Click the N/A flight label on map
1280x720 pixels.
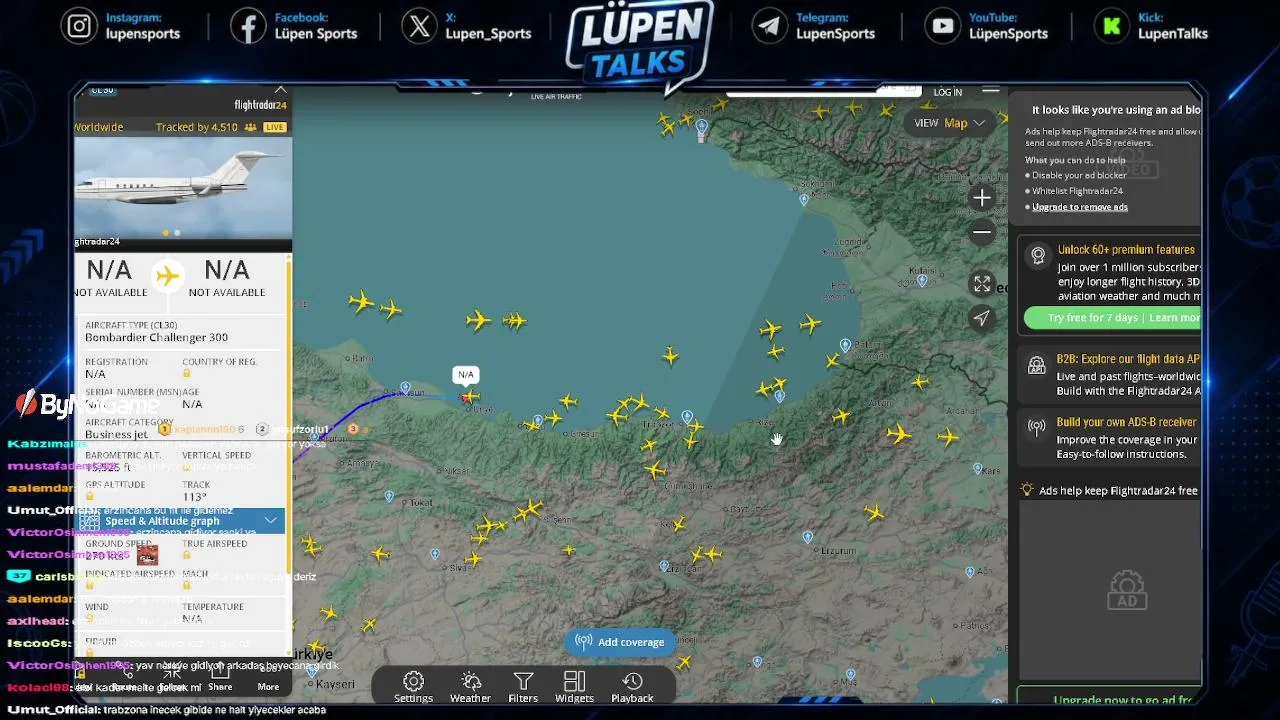[466, 375]
